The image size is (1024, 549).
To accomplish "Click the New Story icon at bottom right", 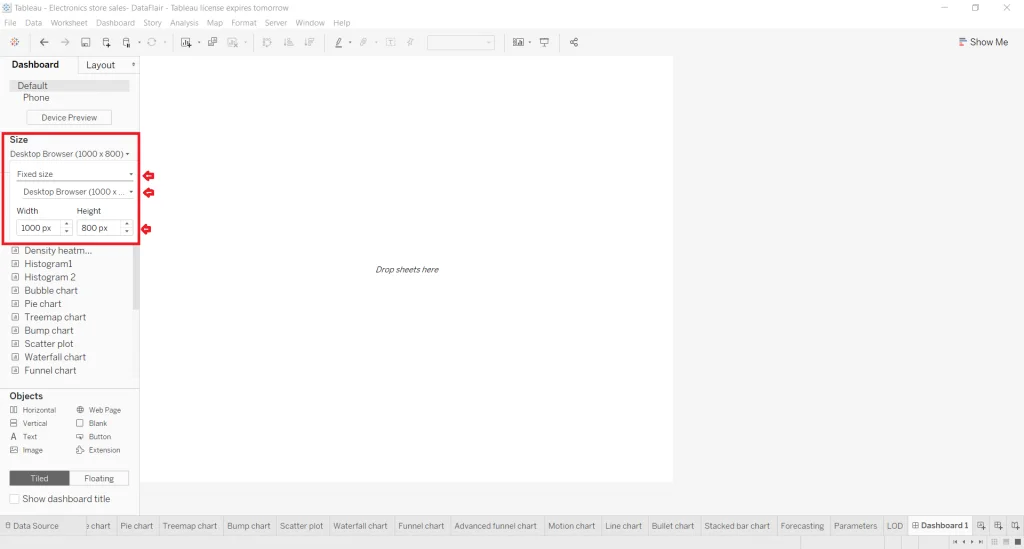I will 1015,525.
